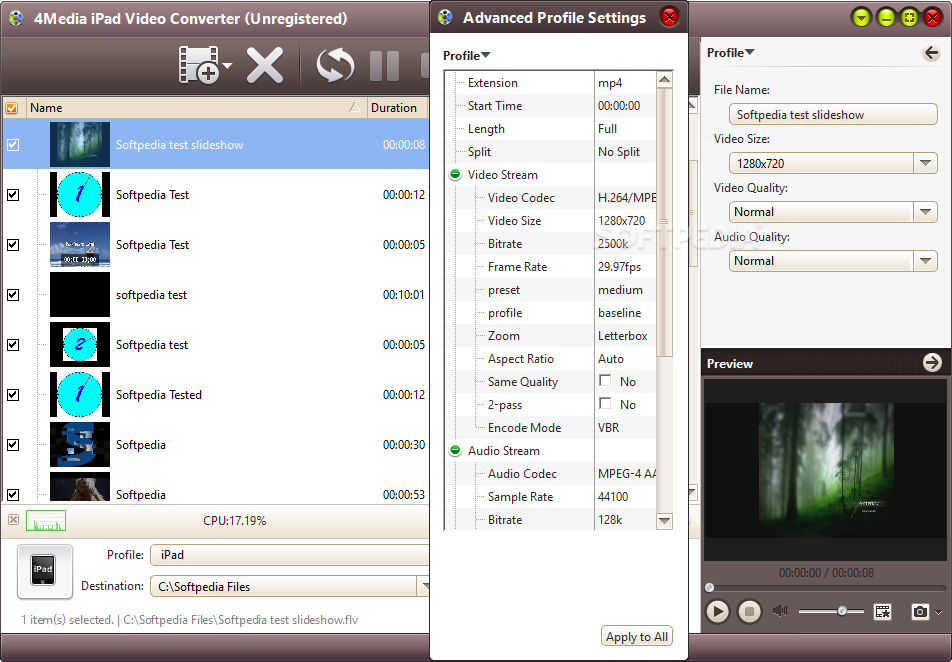This screenshot has height=662, width=952.
Task: Enable the Same Quality checkbox
Action: click(605, 380)
